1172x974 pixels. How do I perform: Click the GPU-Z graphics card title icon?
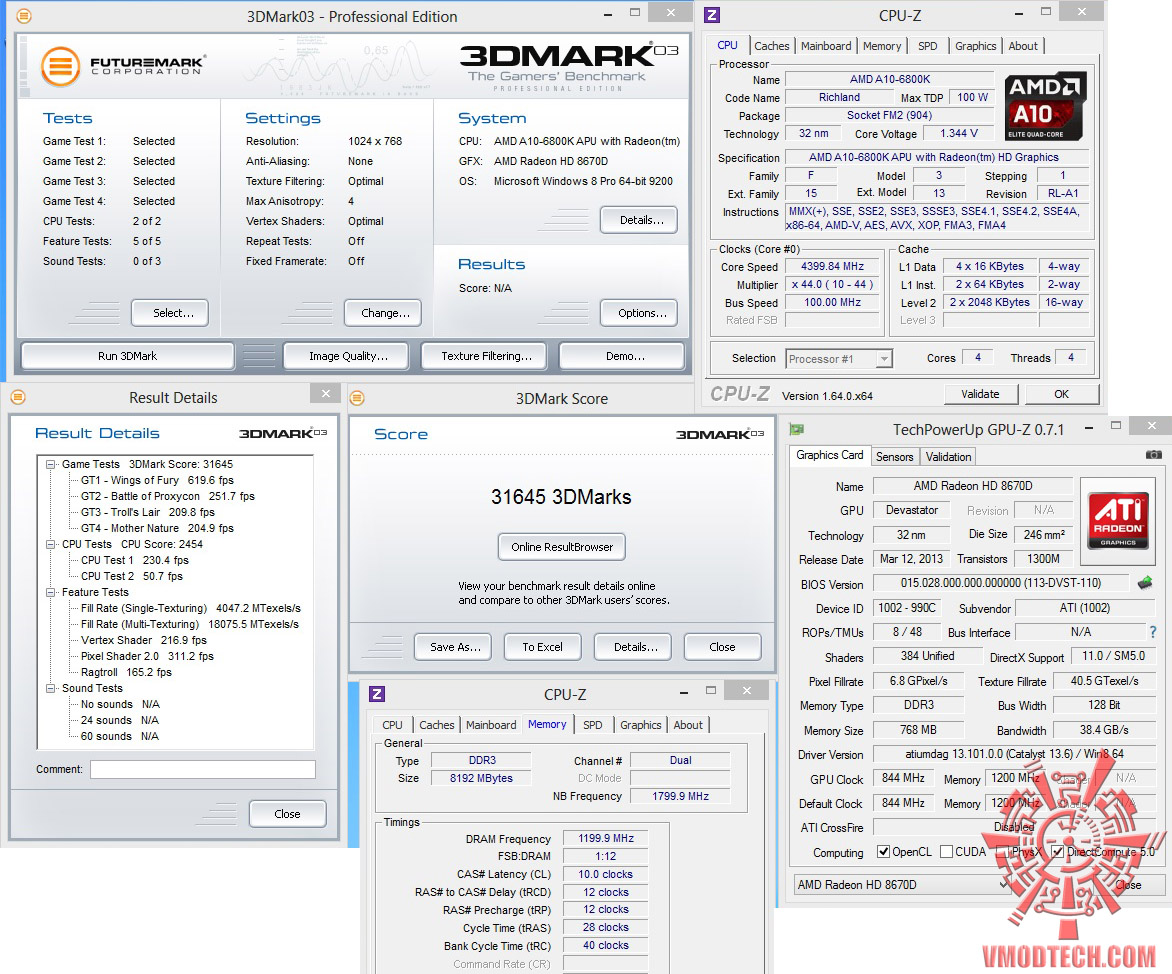[797, 429]
